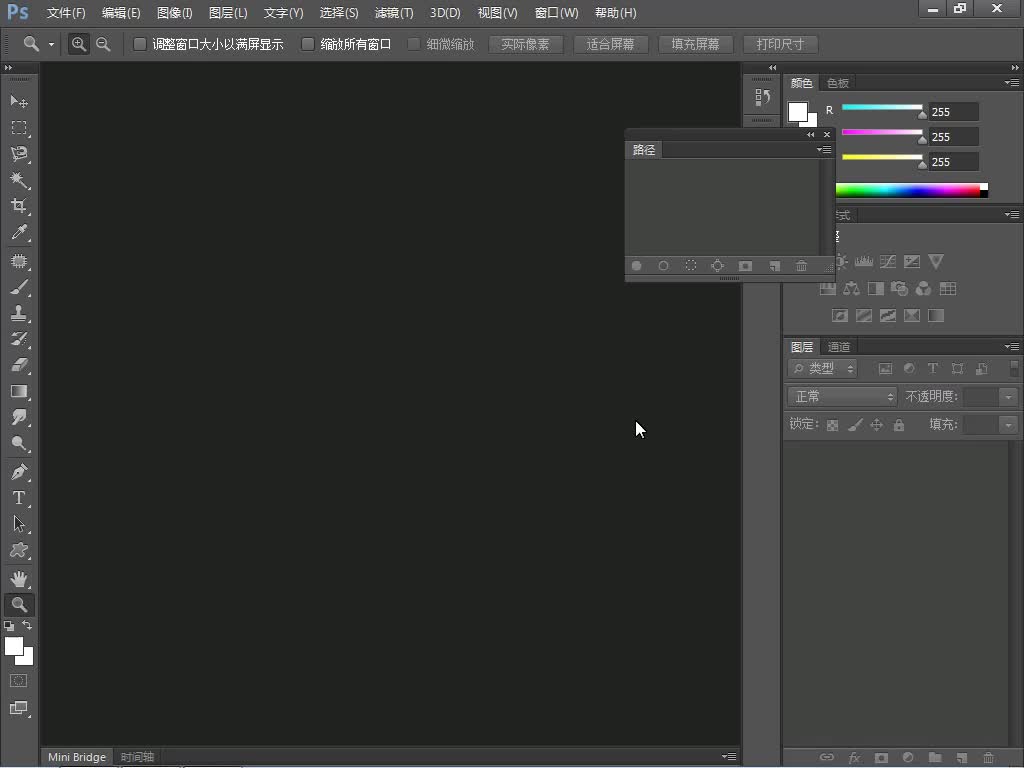Select the History Brush tool

pyautogui.click(x=19, y=339)
